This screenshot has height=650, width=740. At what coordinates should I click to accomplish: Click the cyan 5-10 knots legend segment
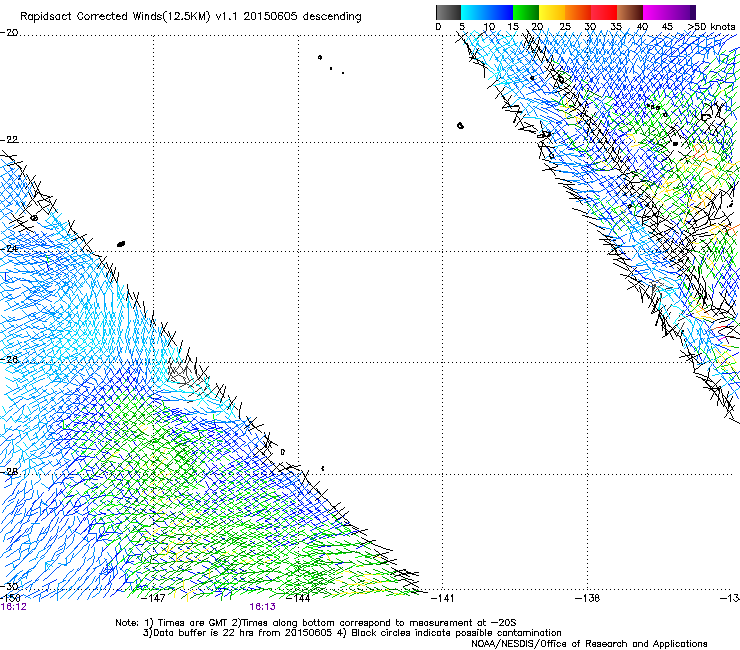point(474,12)
